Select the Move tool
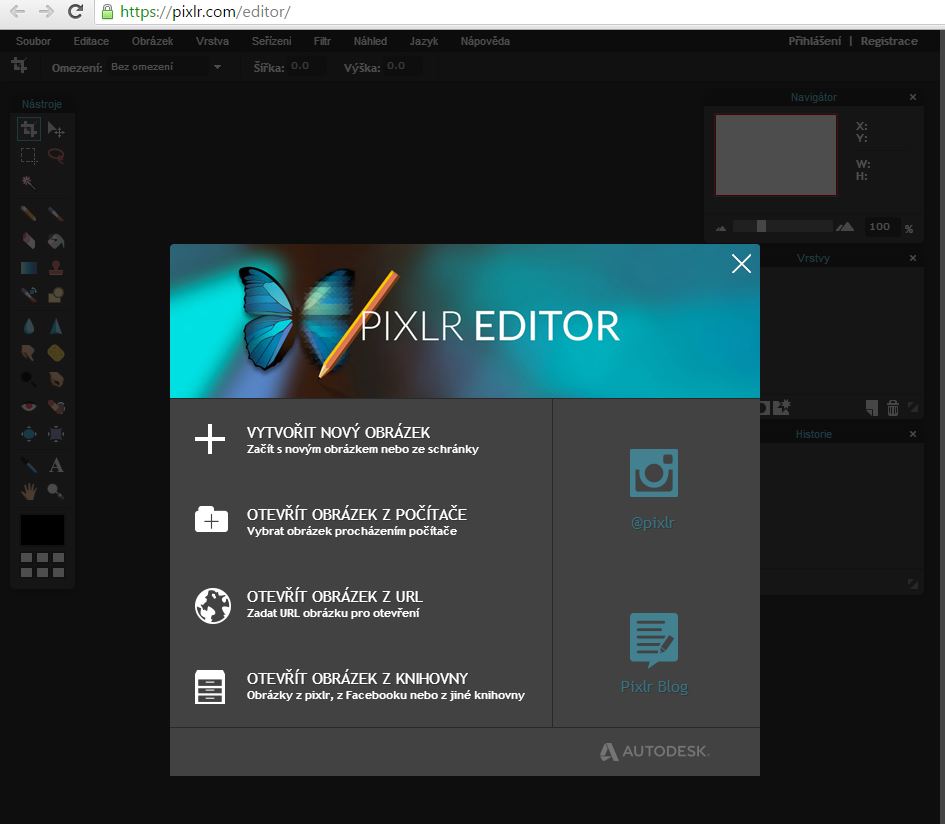This screenshot has width=945, height=824. pyautogui.click(x=56, y=129)
